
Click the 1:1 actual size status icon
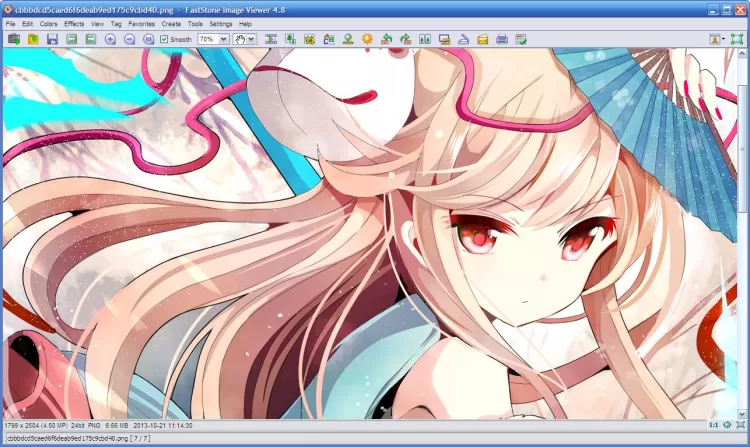click(714, 425)
